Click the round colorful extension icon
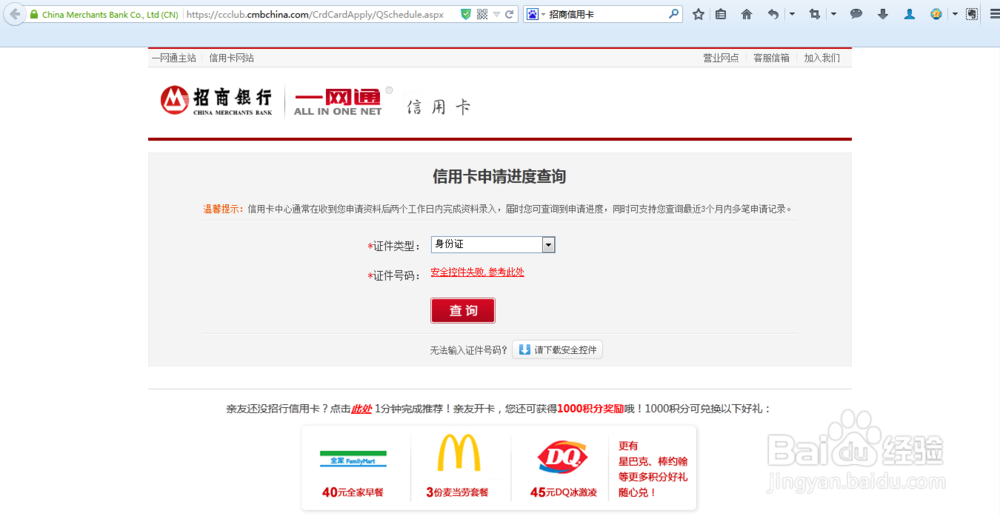 tap(936, 14)
